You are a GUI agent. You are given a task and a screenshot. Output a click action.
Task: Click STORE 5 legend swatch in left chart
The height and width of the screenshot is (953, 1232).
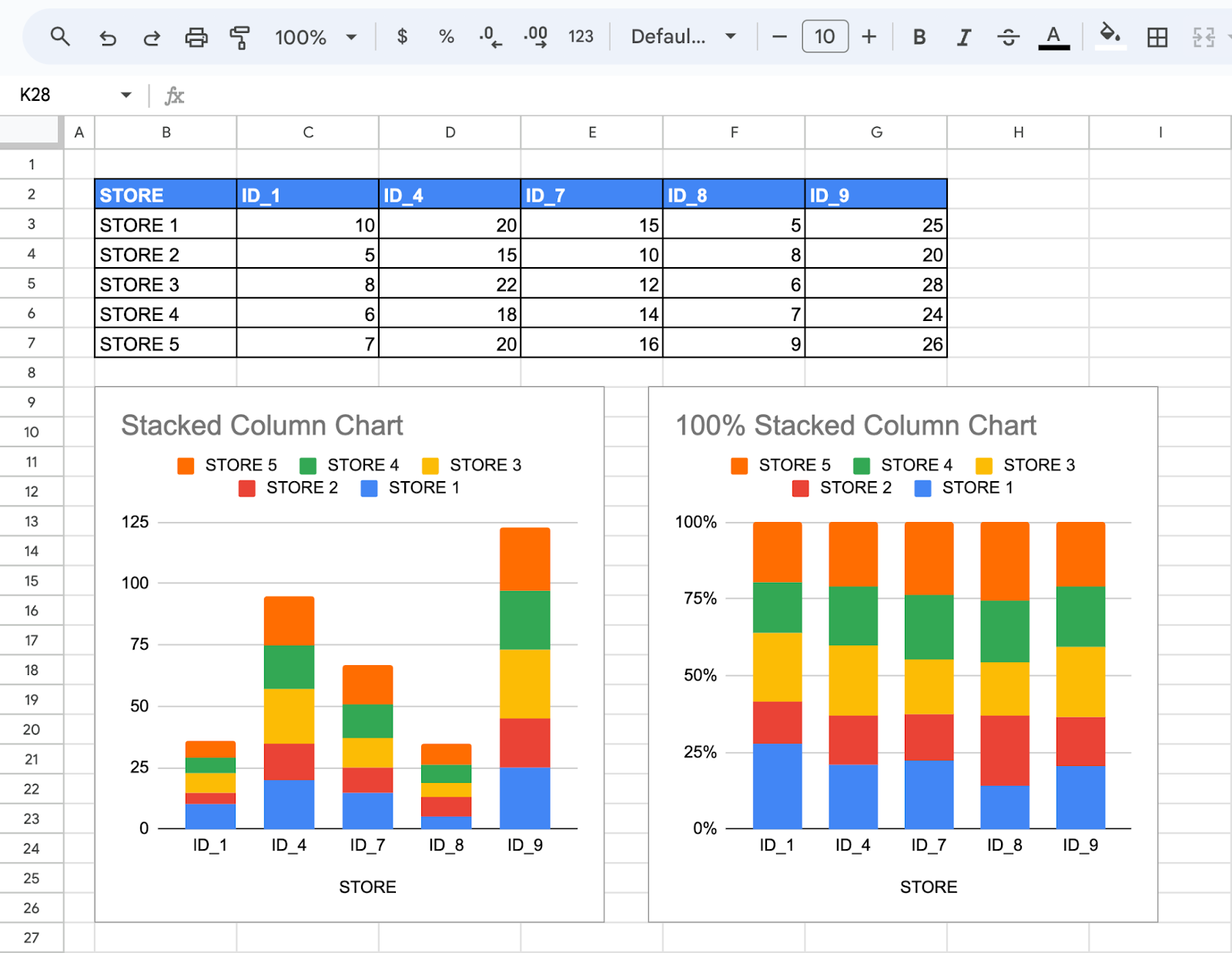pos(186,466)
